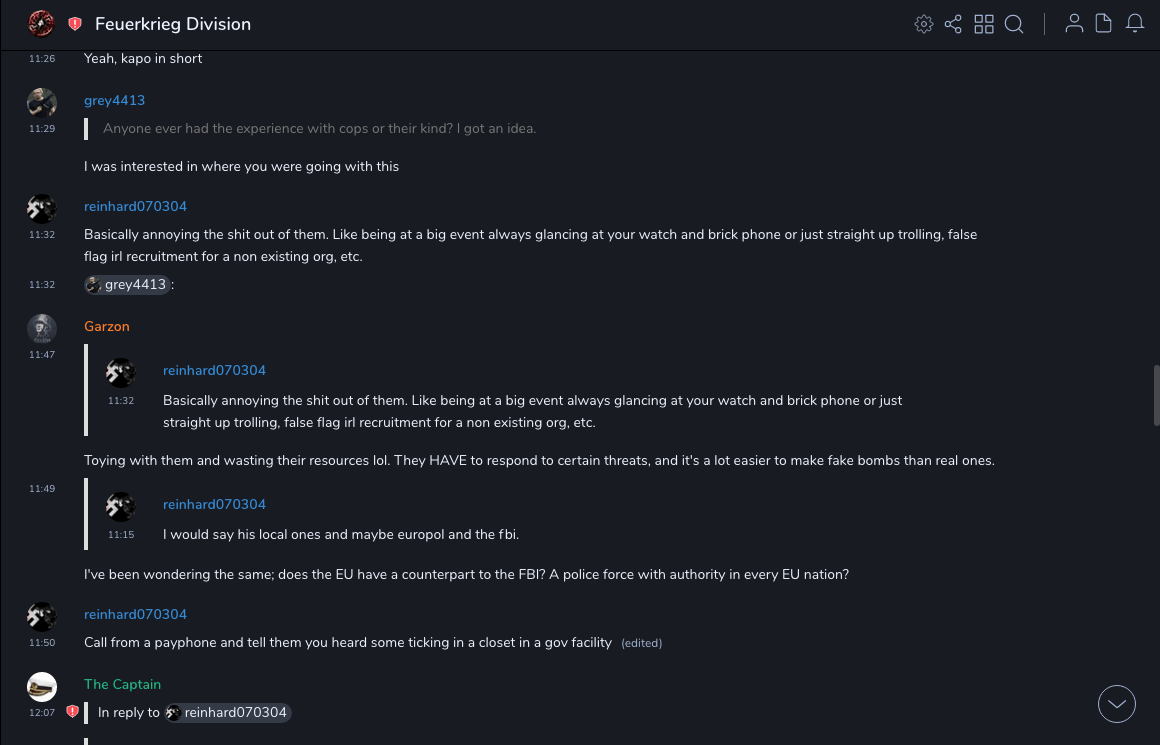1160x745 pixels.
Task: Click The Captain's avatar picture
Action: [x=41, y=686]
